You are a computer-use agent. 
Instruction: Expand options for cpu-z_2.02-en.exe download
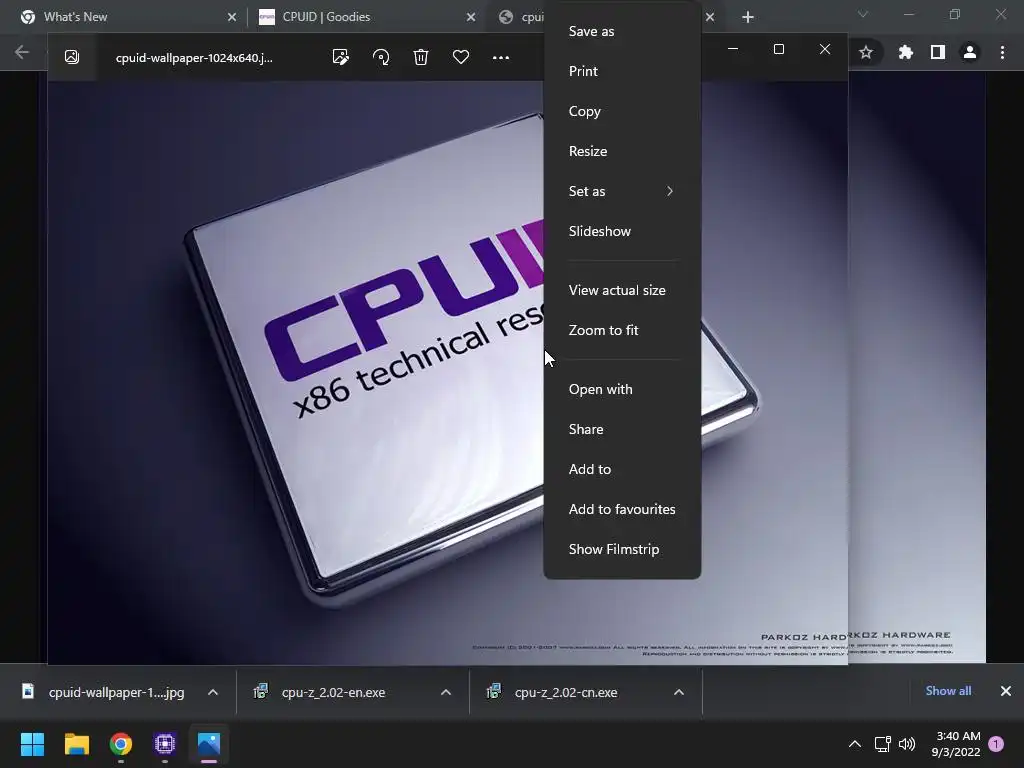446,692
